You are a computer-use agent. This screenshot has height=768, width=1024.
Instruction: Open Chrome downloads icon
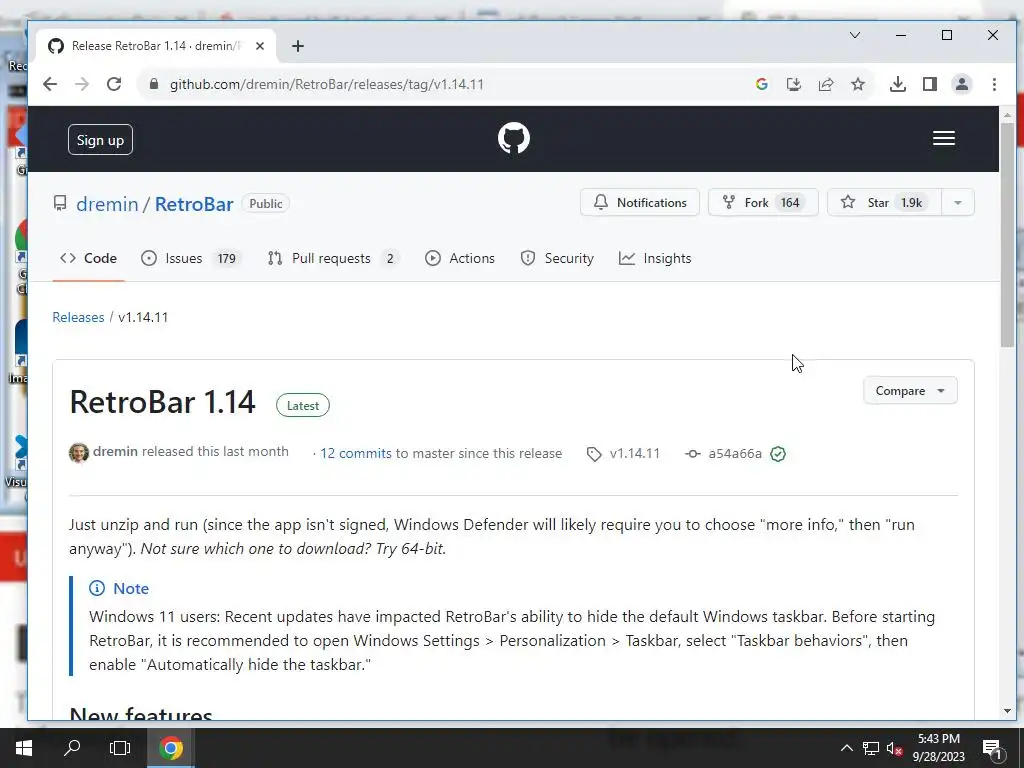(898, 84)
